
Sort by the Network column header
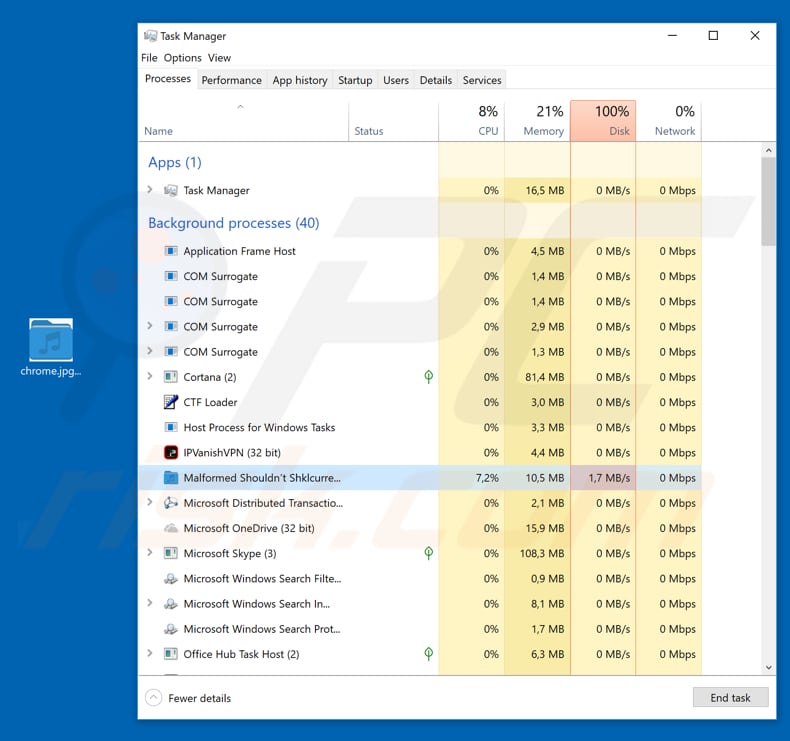(669, 121)
